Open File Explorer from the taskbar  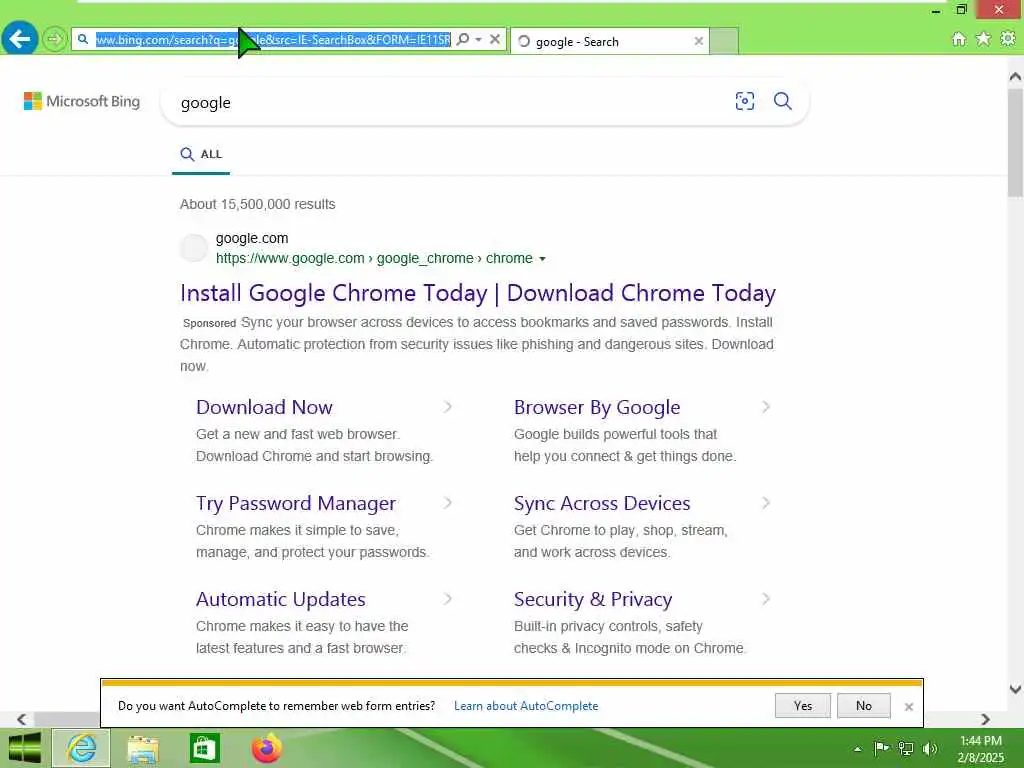(x=143, y=749)
